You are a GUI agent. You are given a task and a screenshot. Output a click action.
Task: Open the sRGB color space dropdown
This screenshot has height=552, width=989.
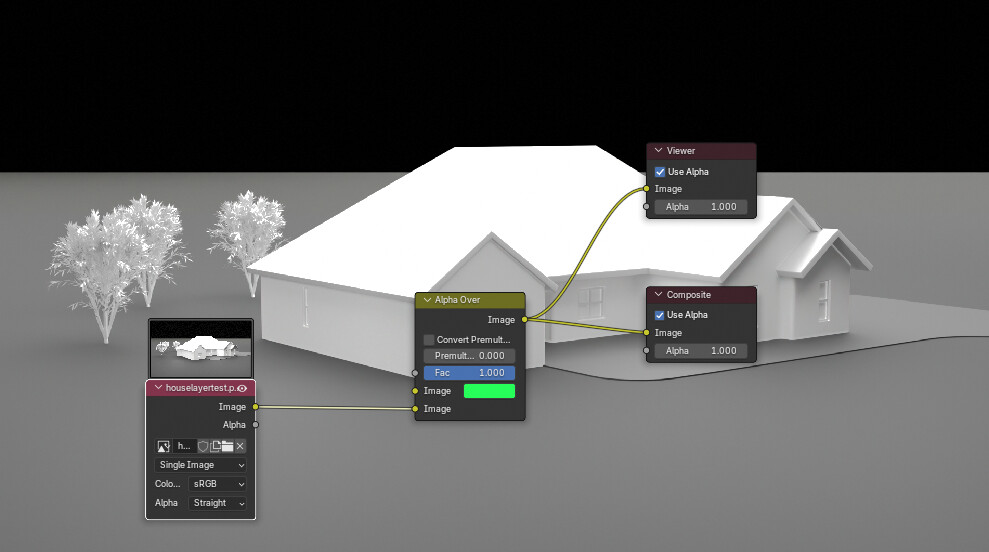click(218, 484)
